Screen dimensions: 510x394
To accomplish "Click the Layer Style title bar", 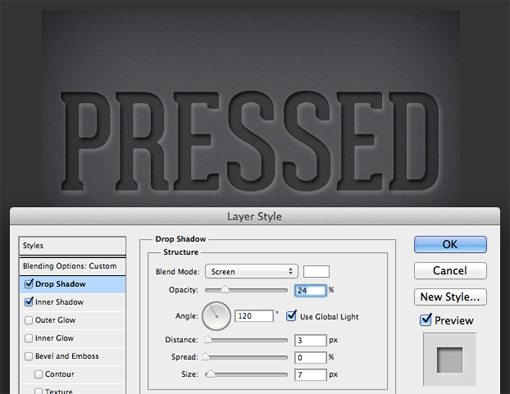I will tap(255, 216).
